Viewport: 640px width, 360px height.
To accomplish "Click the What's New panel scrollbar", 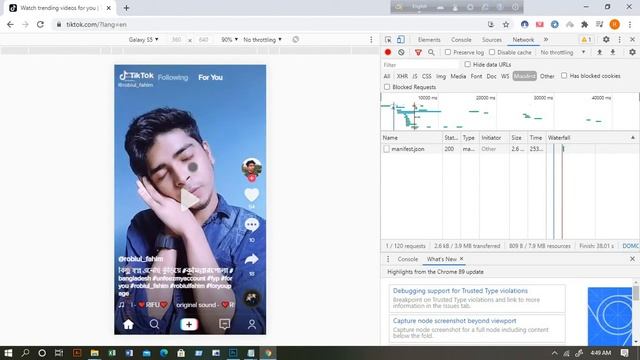I will point(636,292).
